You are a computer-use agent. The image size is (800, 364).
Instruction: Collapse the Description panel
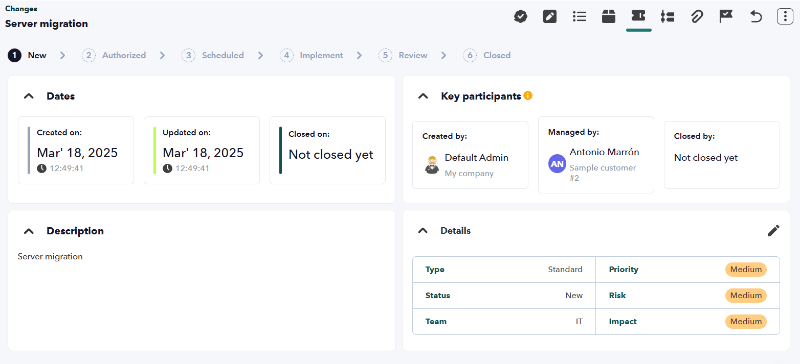pos(29,231)
